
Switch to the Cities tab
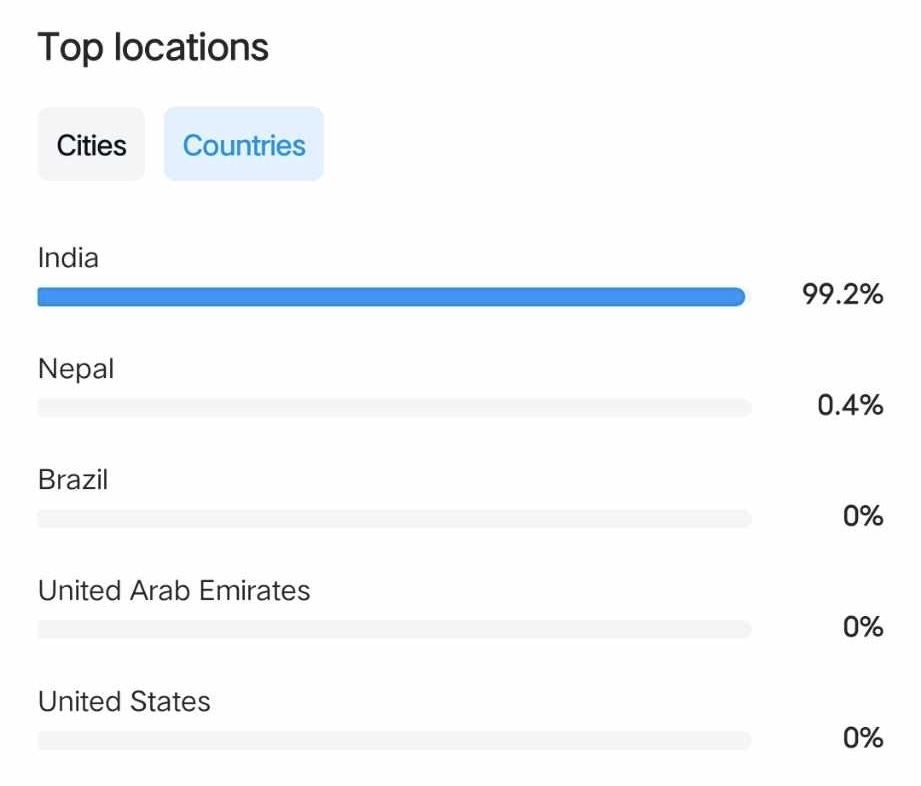[x=91, y=145]
